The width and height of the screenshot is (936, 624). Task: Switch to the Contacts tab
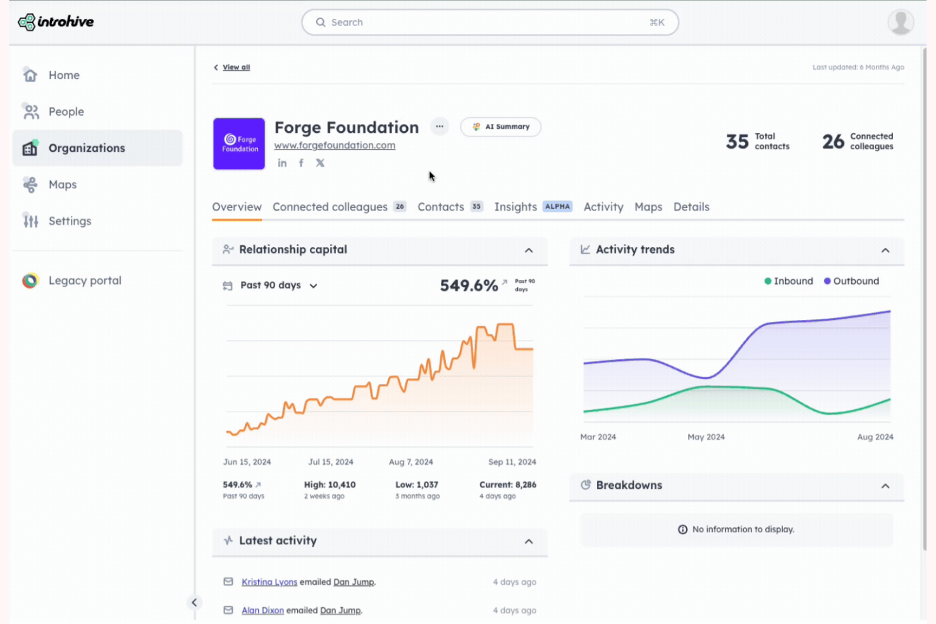click(x=450, y=207)
